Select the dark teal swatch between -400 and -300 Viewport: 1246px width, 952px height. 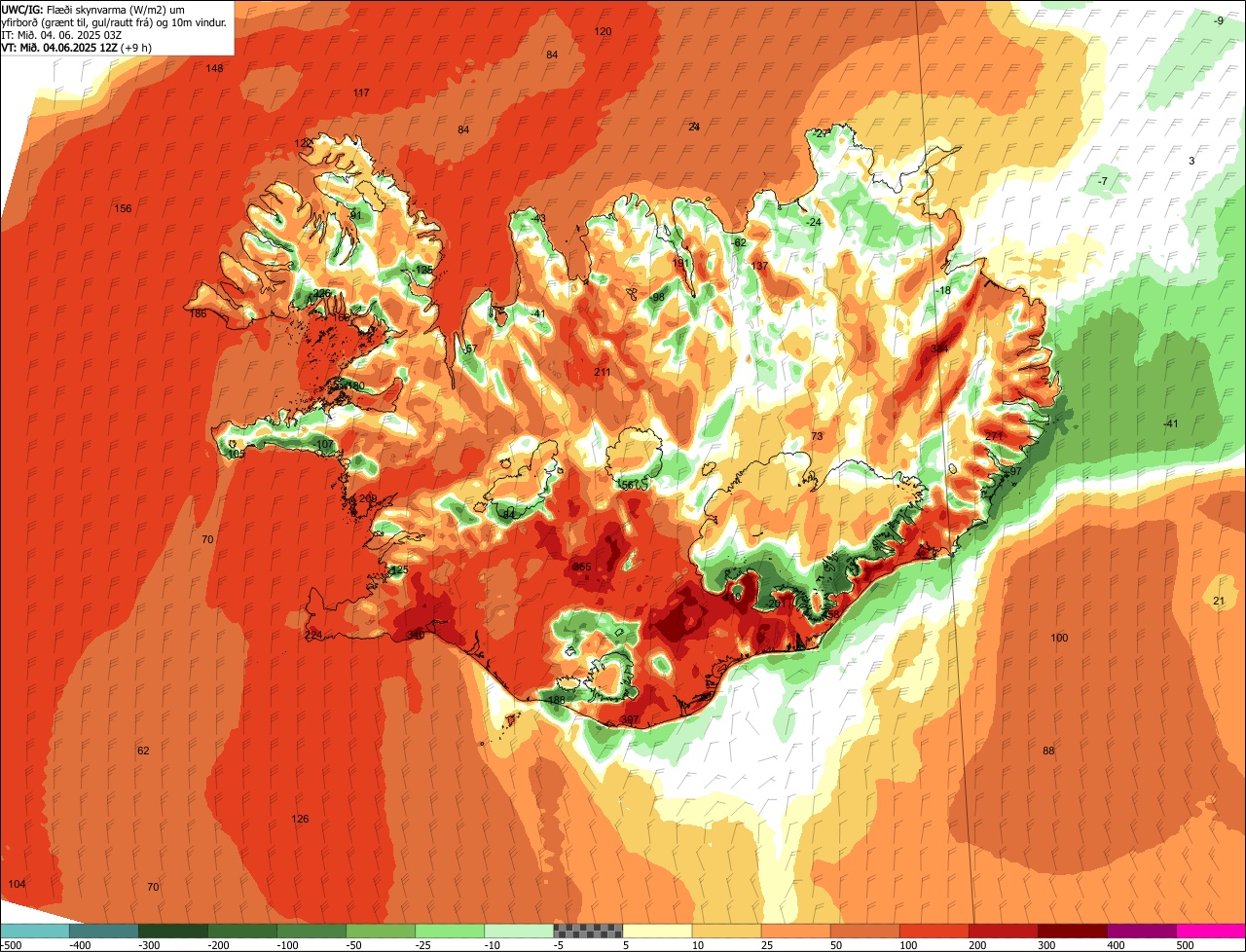tap(104, 930)
